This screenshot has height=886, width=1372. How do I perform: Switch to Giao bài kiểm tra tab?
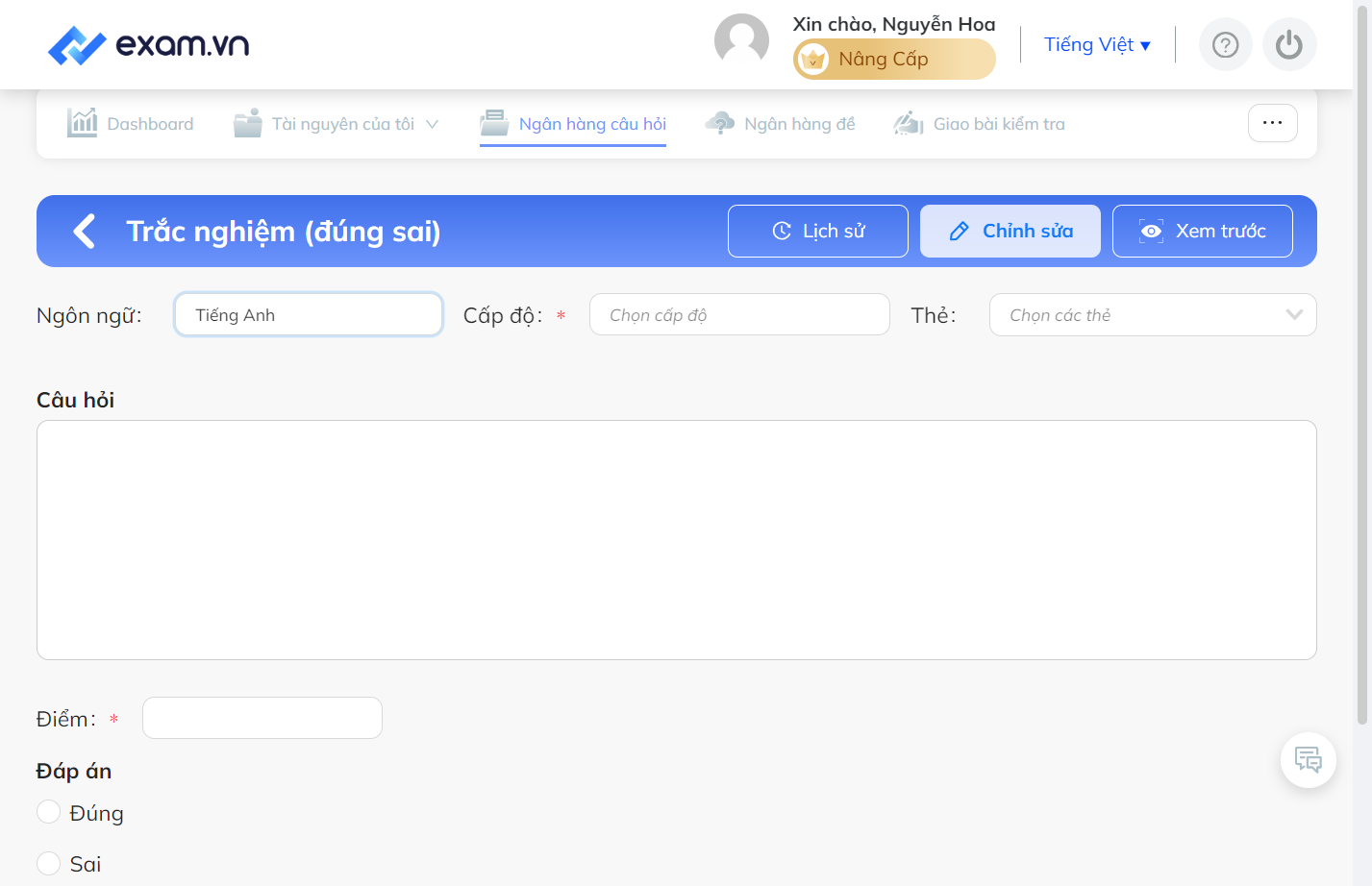click(980, 124)
